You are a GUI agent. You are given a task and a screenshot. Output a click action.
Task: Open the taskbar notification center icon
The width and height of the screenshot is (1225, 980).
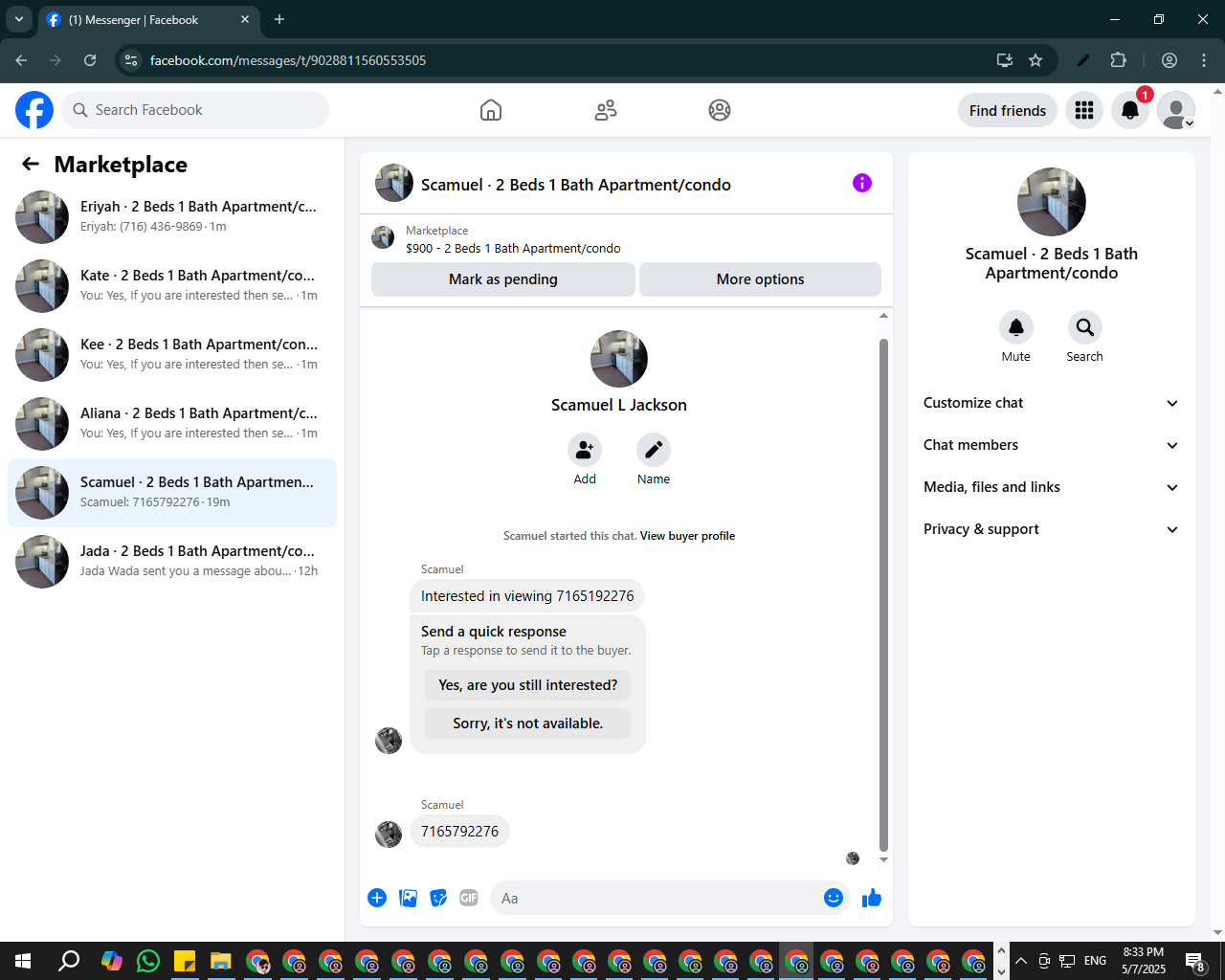coord(1195,962)
